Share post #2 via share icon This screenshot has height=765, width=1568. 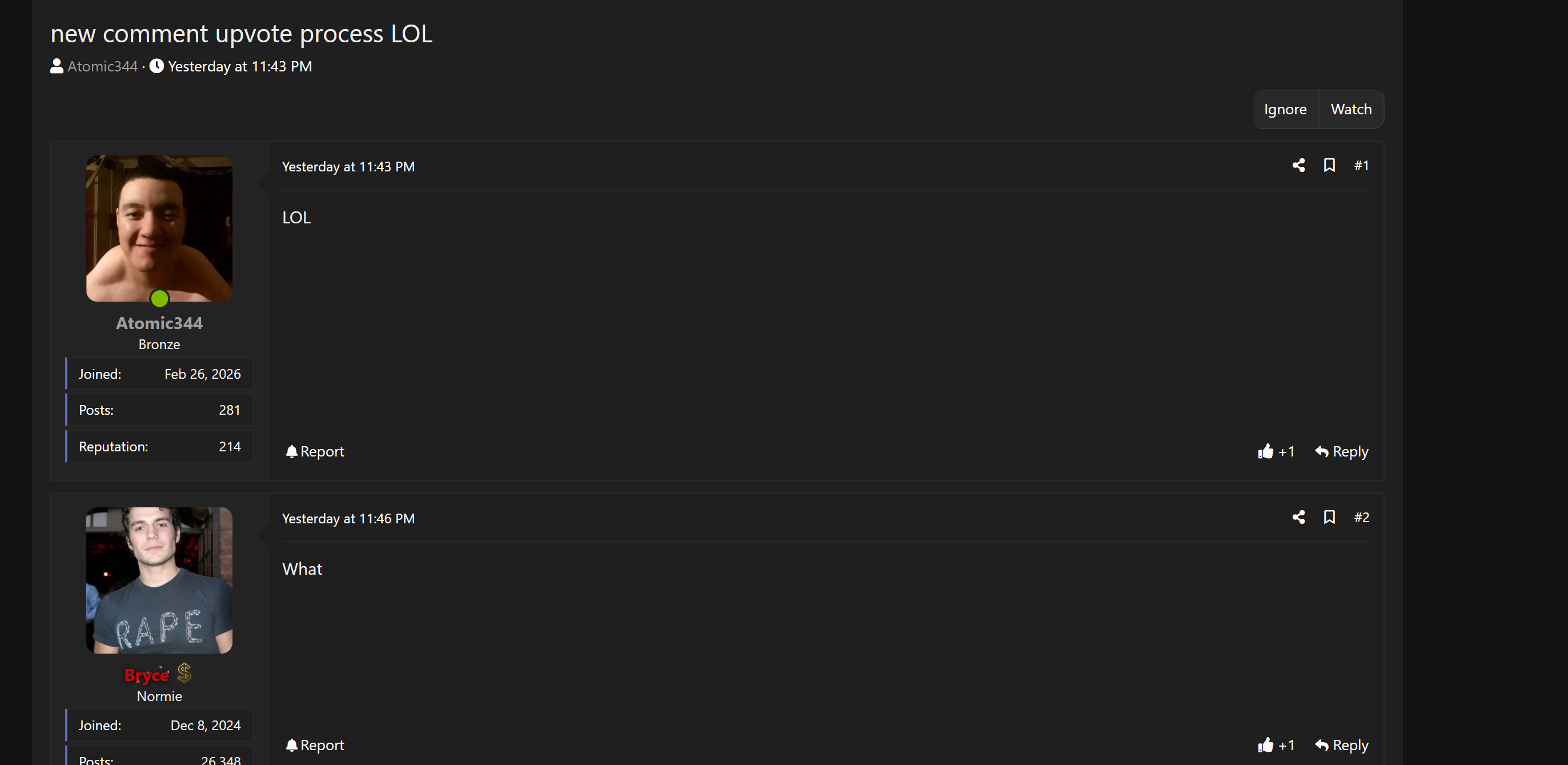click(1298, 517)
